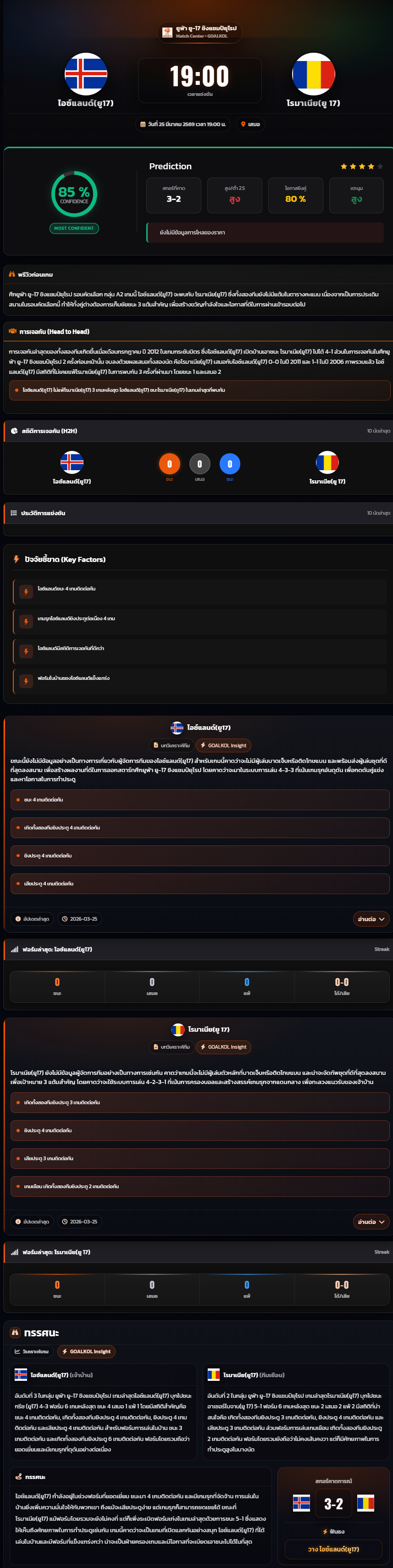Screen dimensions: 393x1568
Task: Expand อ่านต่อ in the Romania team section
Action: click(x=371, y=1221)
